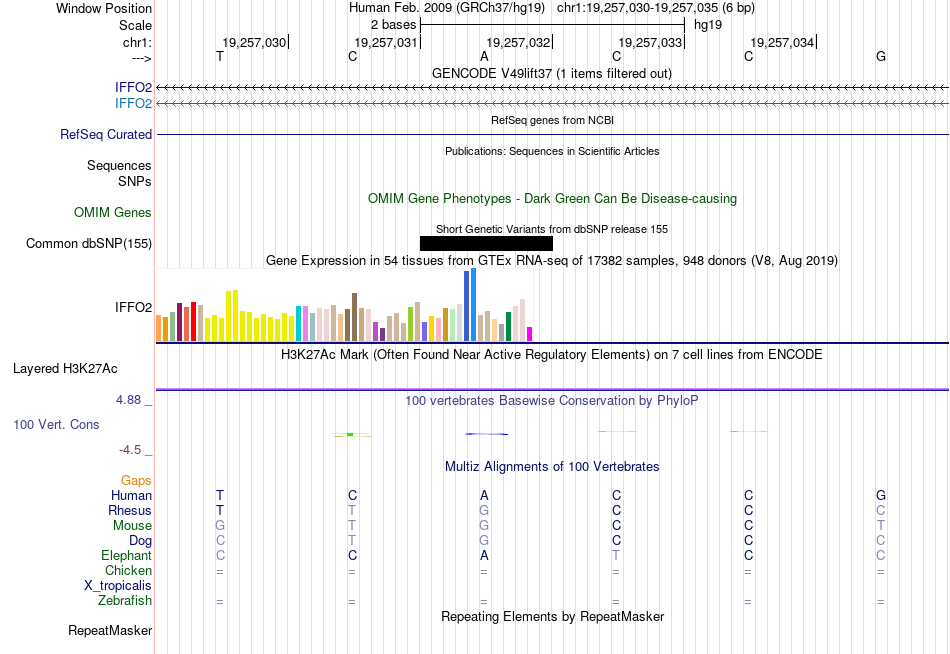
Task: Click the Common dbSNP(155) track label
Action: (x=89, y=244)
